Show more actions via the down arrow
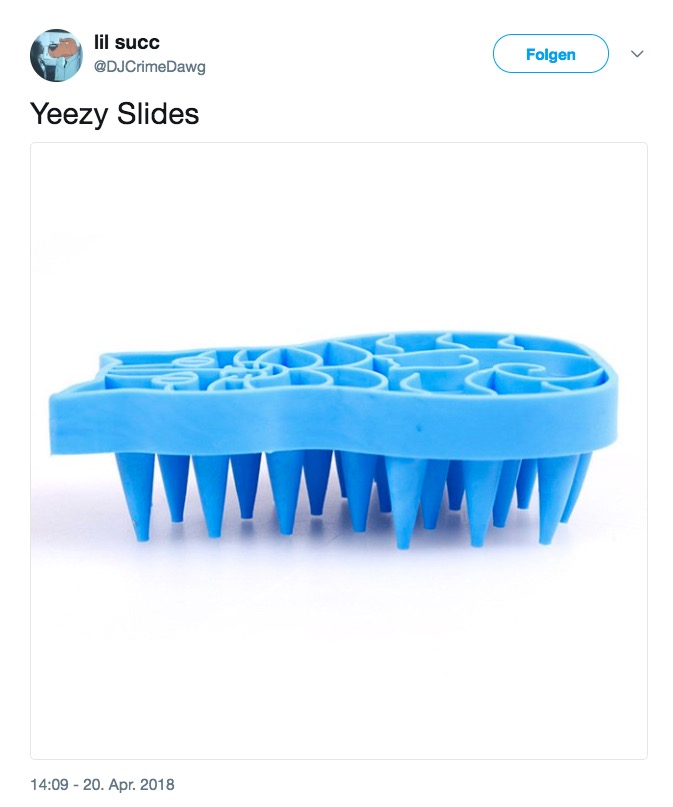The width and height of the screenshot is (673, 807). tap(637, 54)
